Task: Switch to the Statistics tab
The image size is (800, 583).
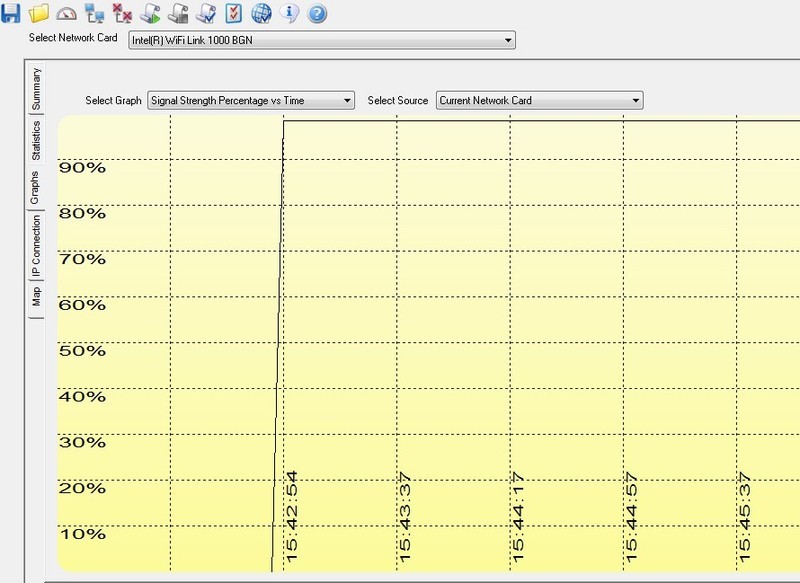Action: point(37,141)
